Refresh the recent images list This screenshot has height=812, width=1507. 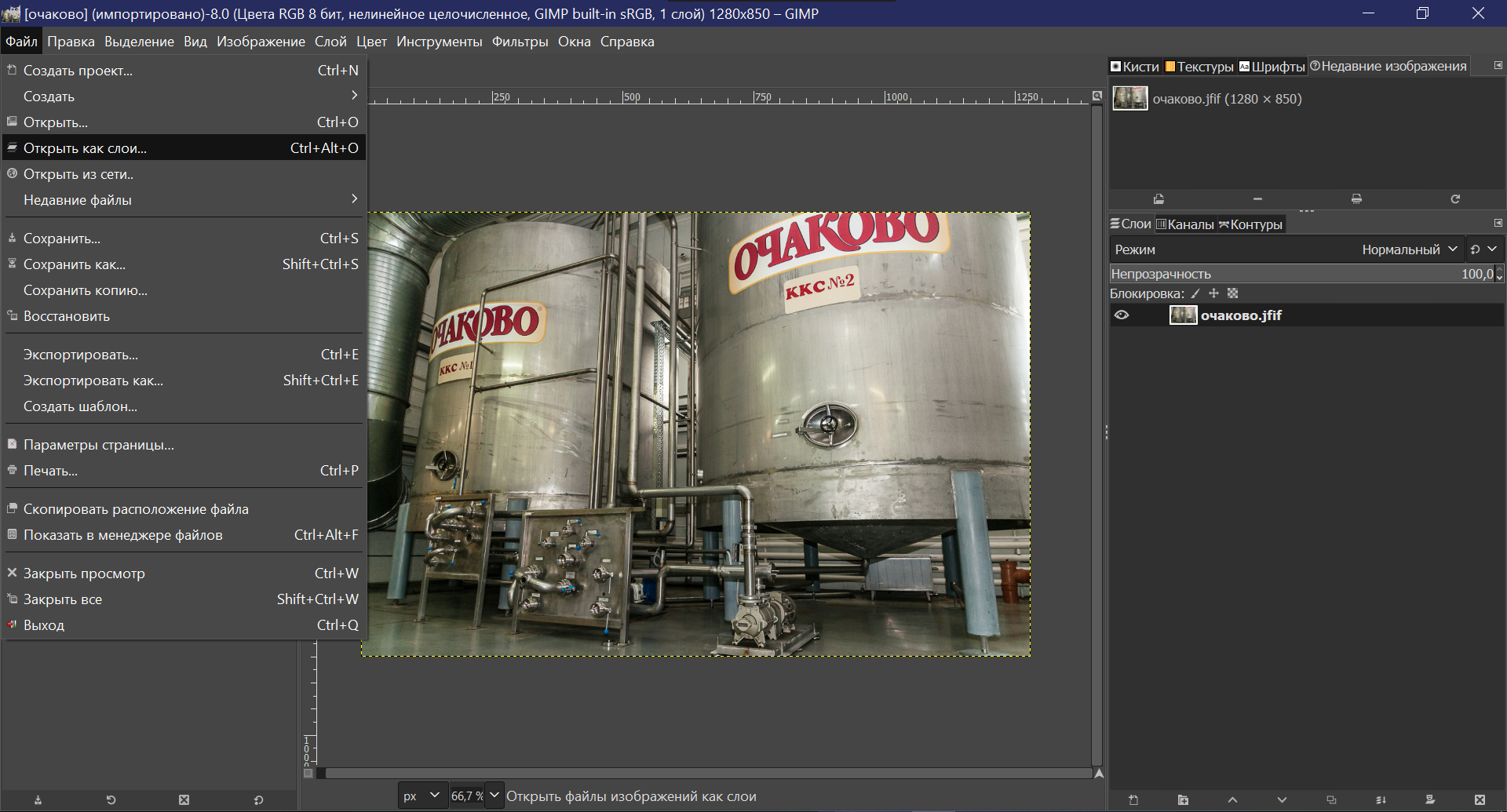coord(1455,199)
